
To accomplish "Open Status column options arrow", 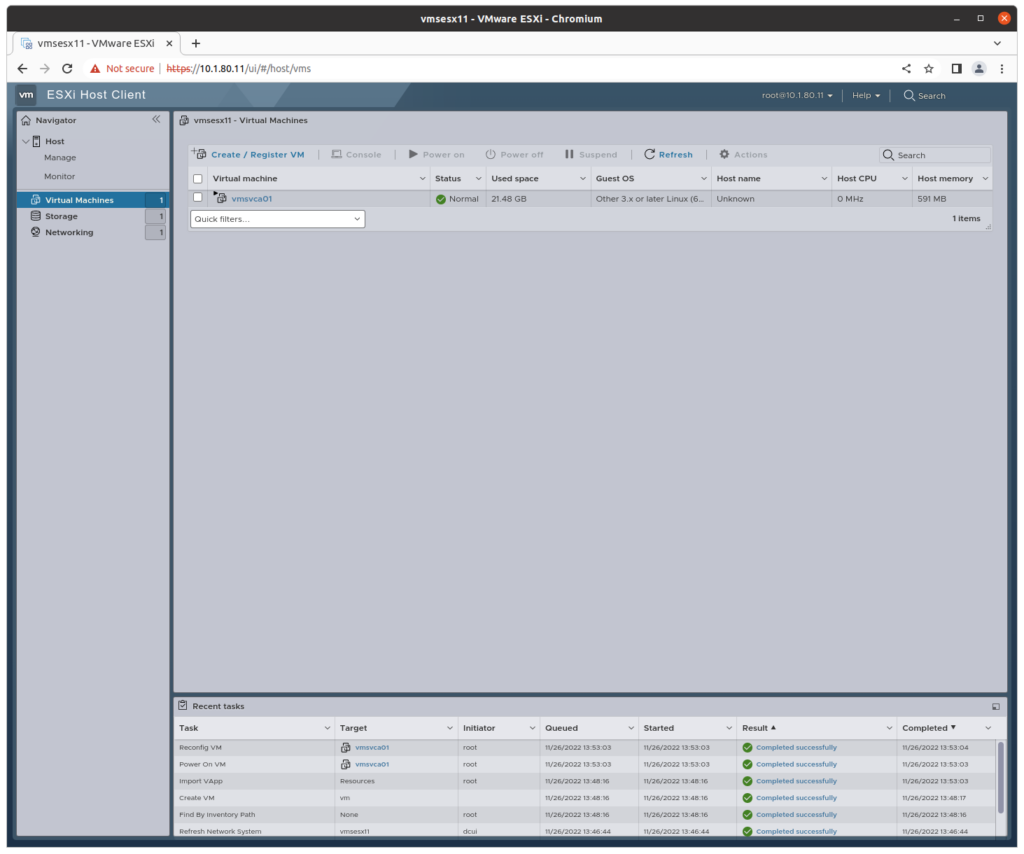I will [x=478, y=179].
